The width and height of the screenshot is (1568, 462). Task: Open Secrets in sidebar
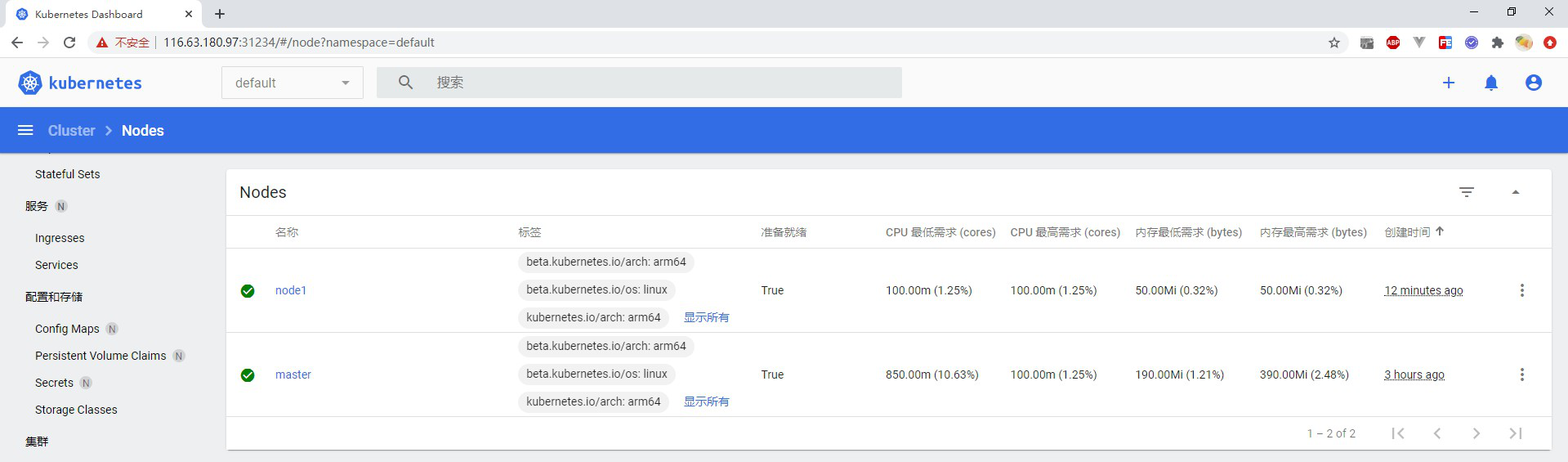(54, 383)
